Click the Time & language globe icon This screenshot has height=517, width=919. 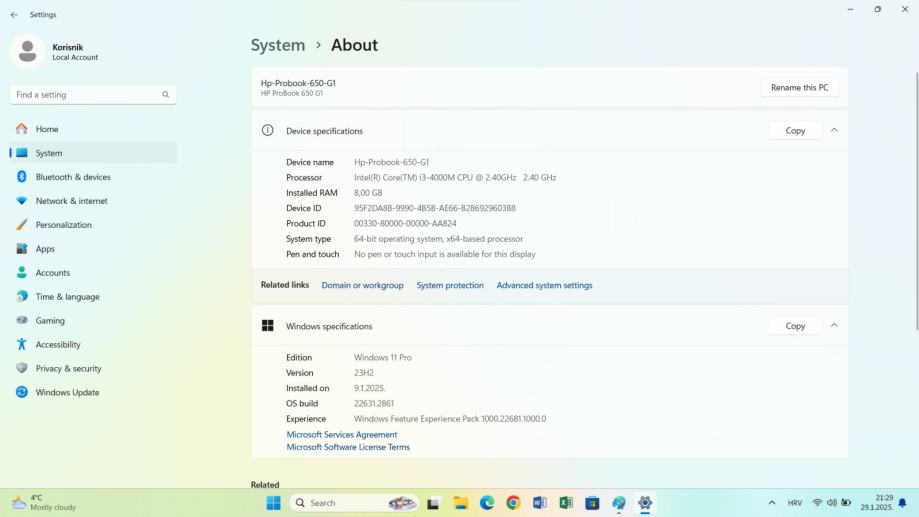[22, 297]
